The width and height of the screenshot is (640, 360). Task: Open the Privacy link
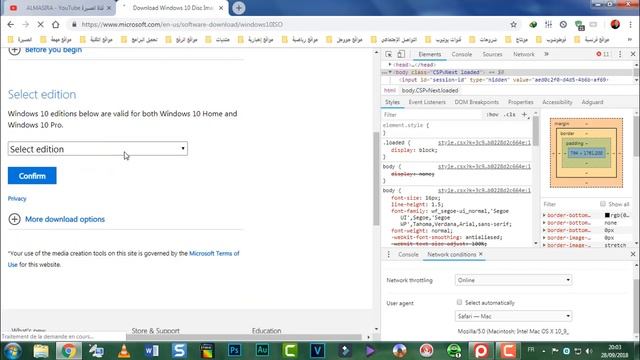(17, 199)
